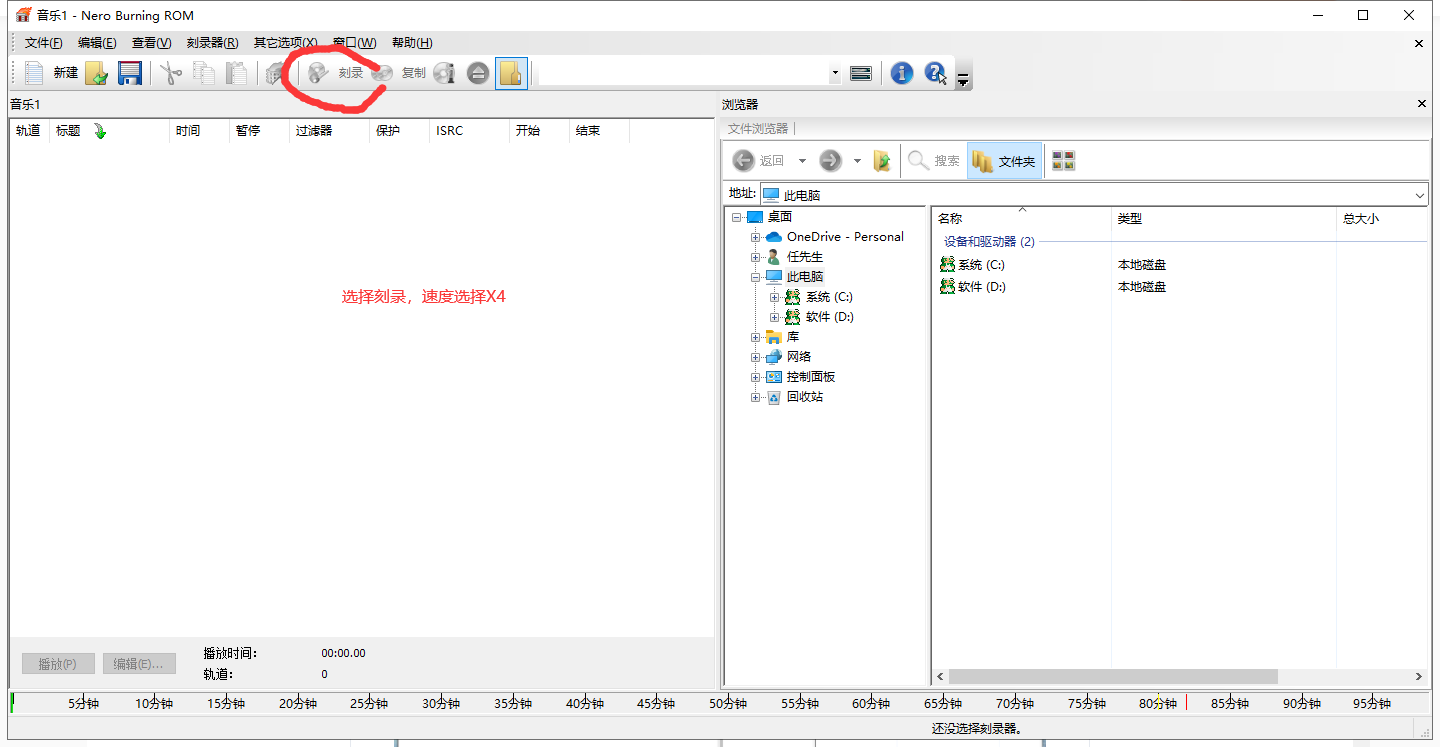This screenshot has height=747, width=1440.
Task: Click the 复制 copy disc button
Action: [x=398, y=73]
